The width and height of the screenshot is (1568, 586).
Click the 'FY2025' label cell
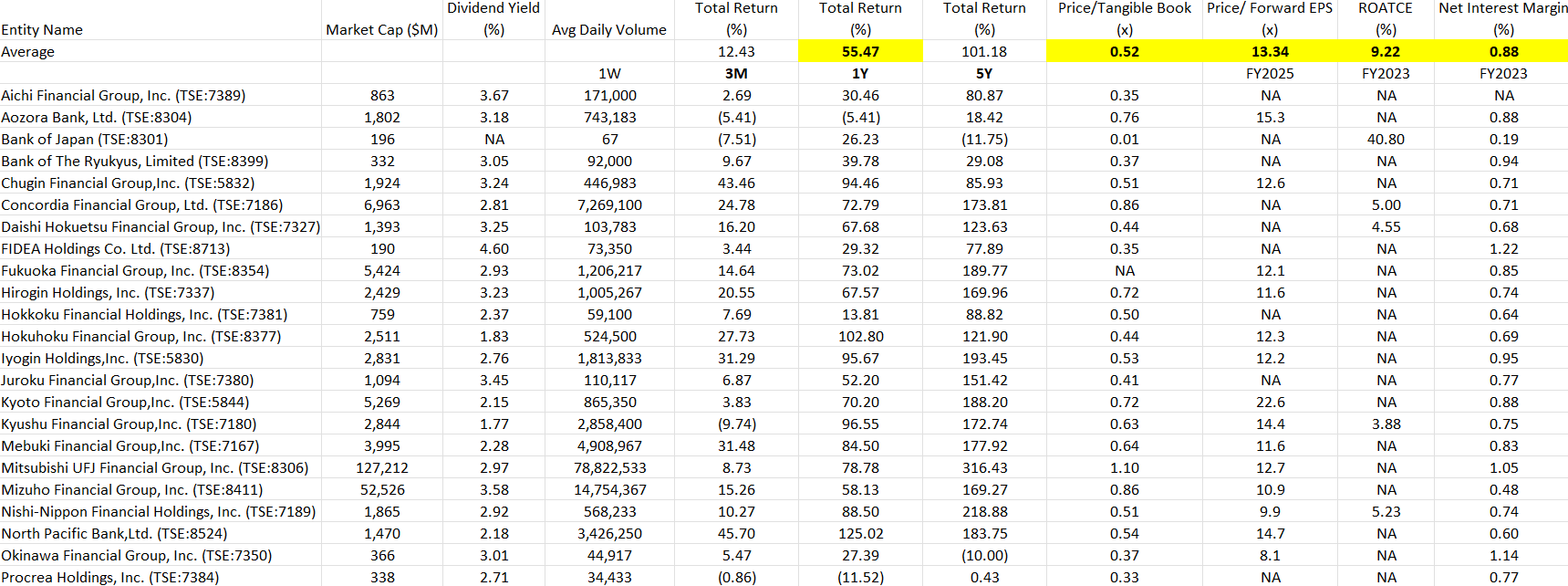point(1270,74)
